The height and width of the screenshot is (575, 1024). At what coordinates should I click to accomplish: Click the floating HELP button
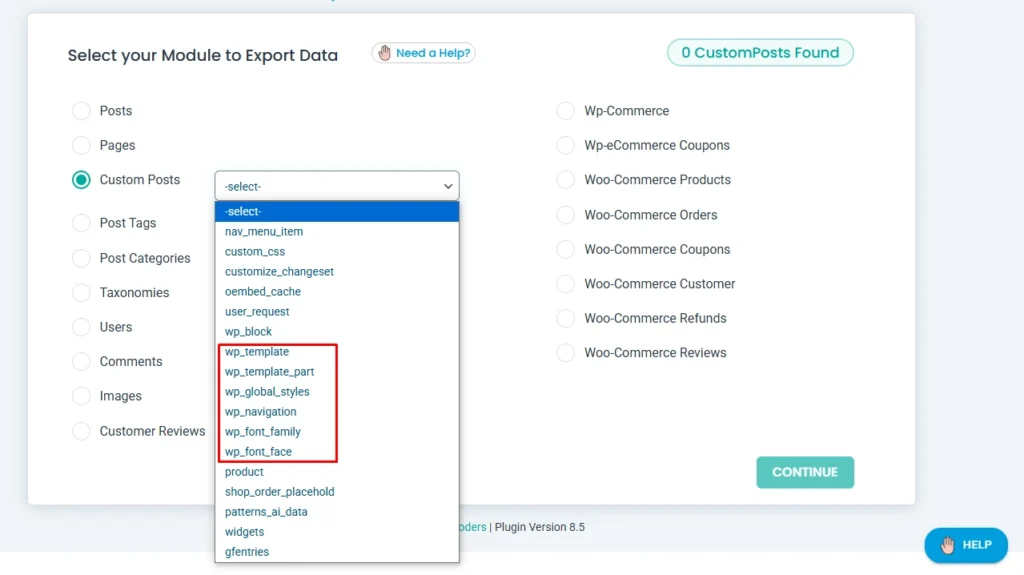tap(966, 545)
